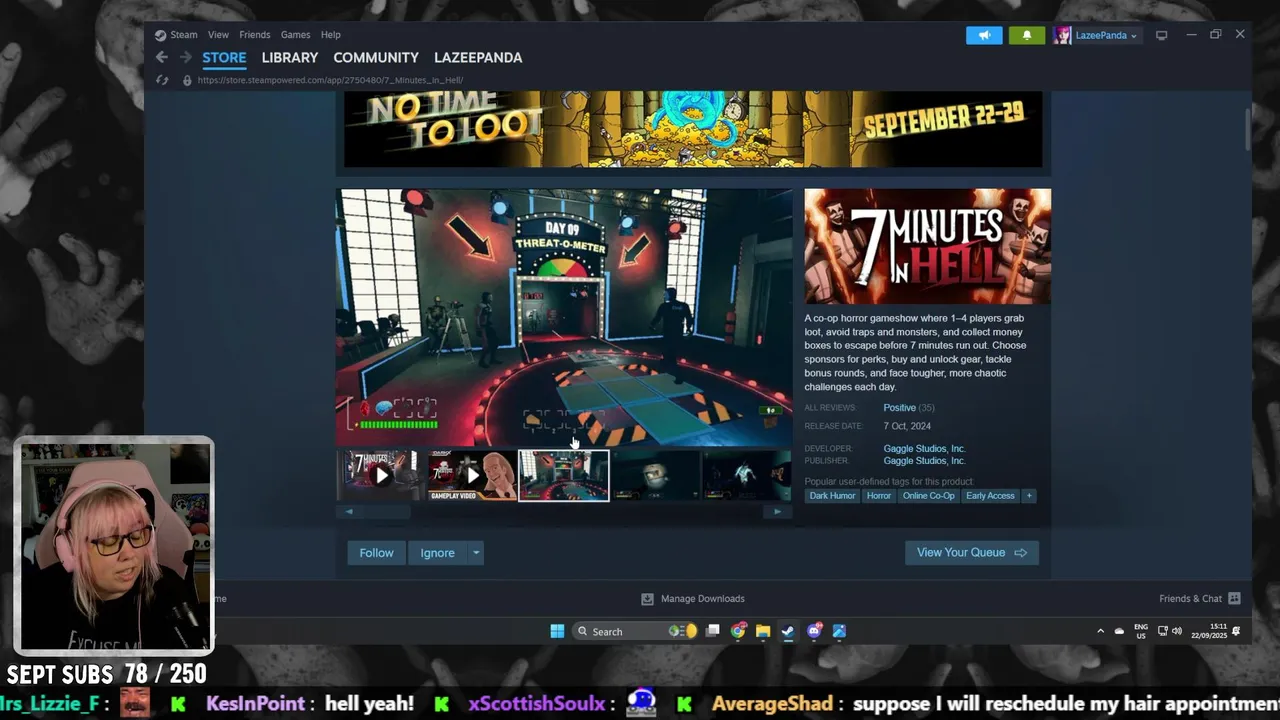Click the Steam page vertical scrollbar
Viewport: 1280px width, 720px height.
(x=1247, y=128)
